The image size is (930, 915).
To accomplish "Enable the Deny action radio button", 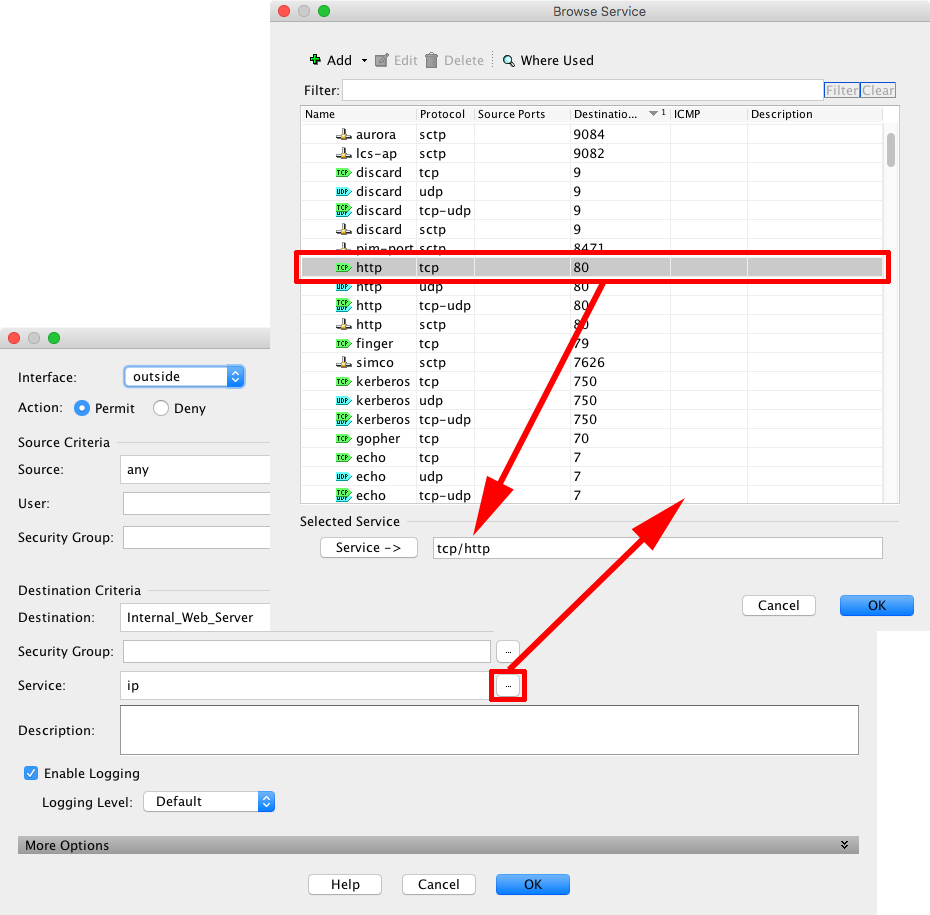I will tap(159, 408).
